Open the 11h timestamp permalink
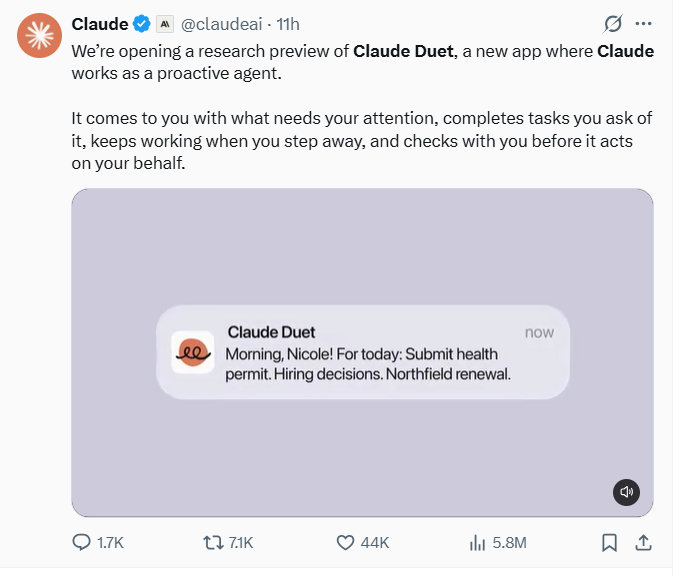Screen dimensions: 693x576 (x=288, y=24)
